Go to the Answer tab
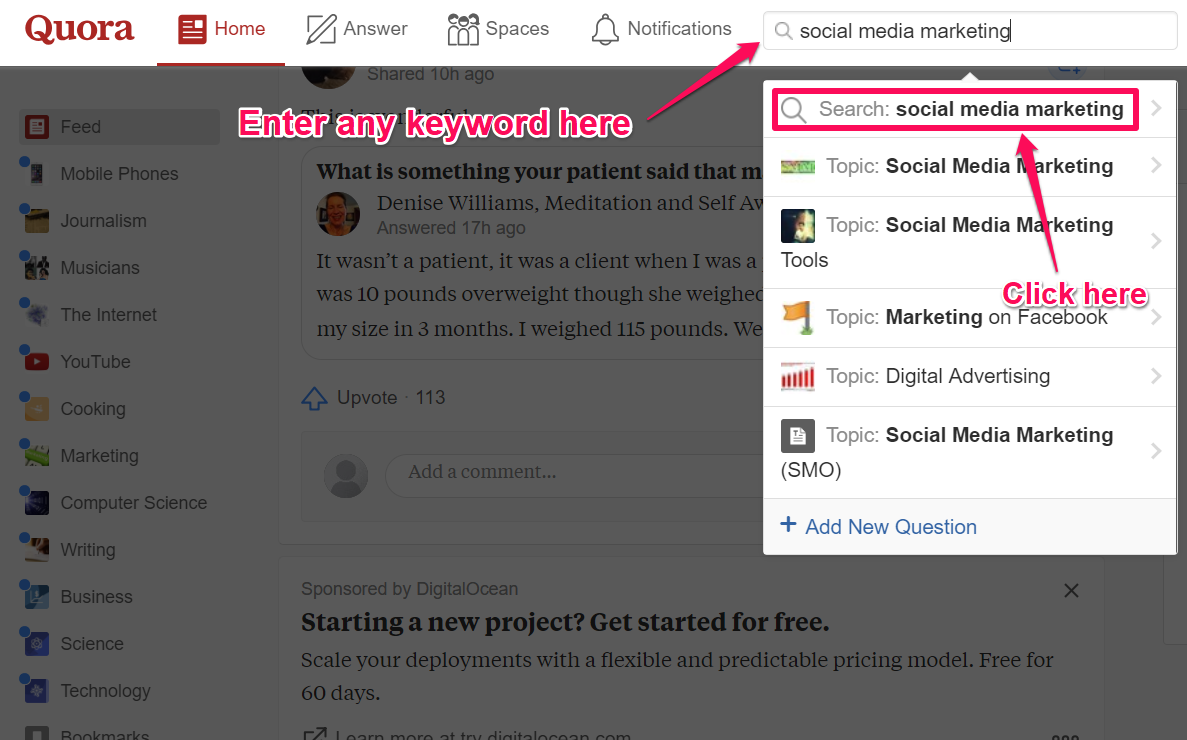 [x=357, y=30]
